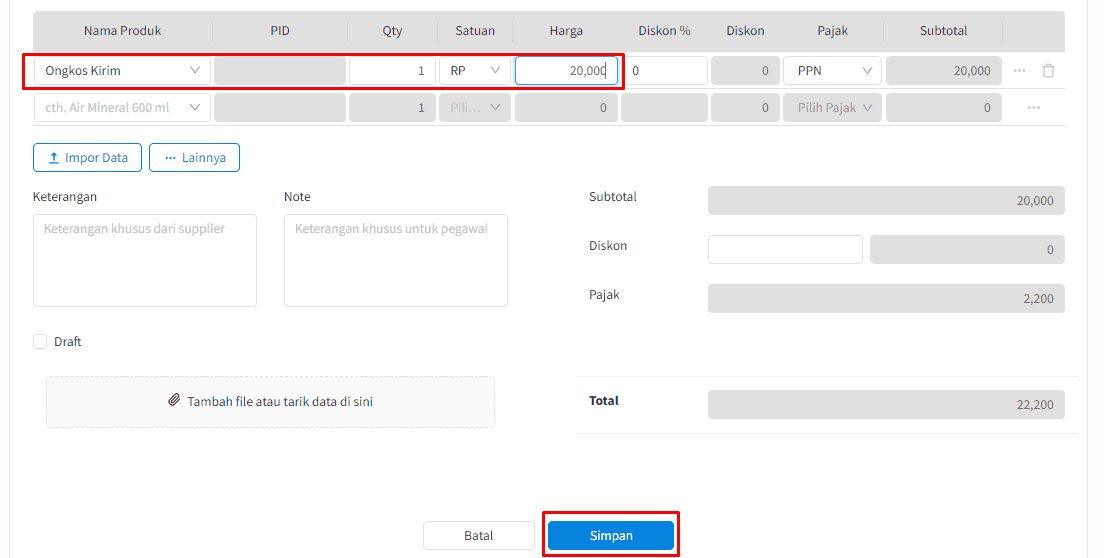Viewport: 1104px width, 558px height.
Task: Click the Qty column header
Action: click(392, 31)
